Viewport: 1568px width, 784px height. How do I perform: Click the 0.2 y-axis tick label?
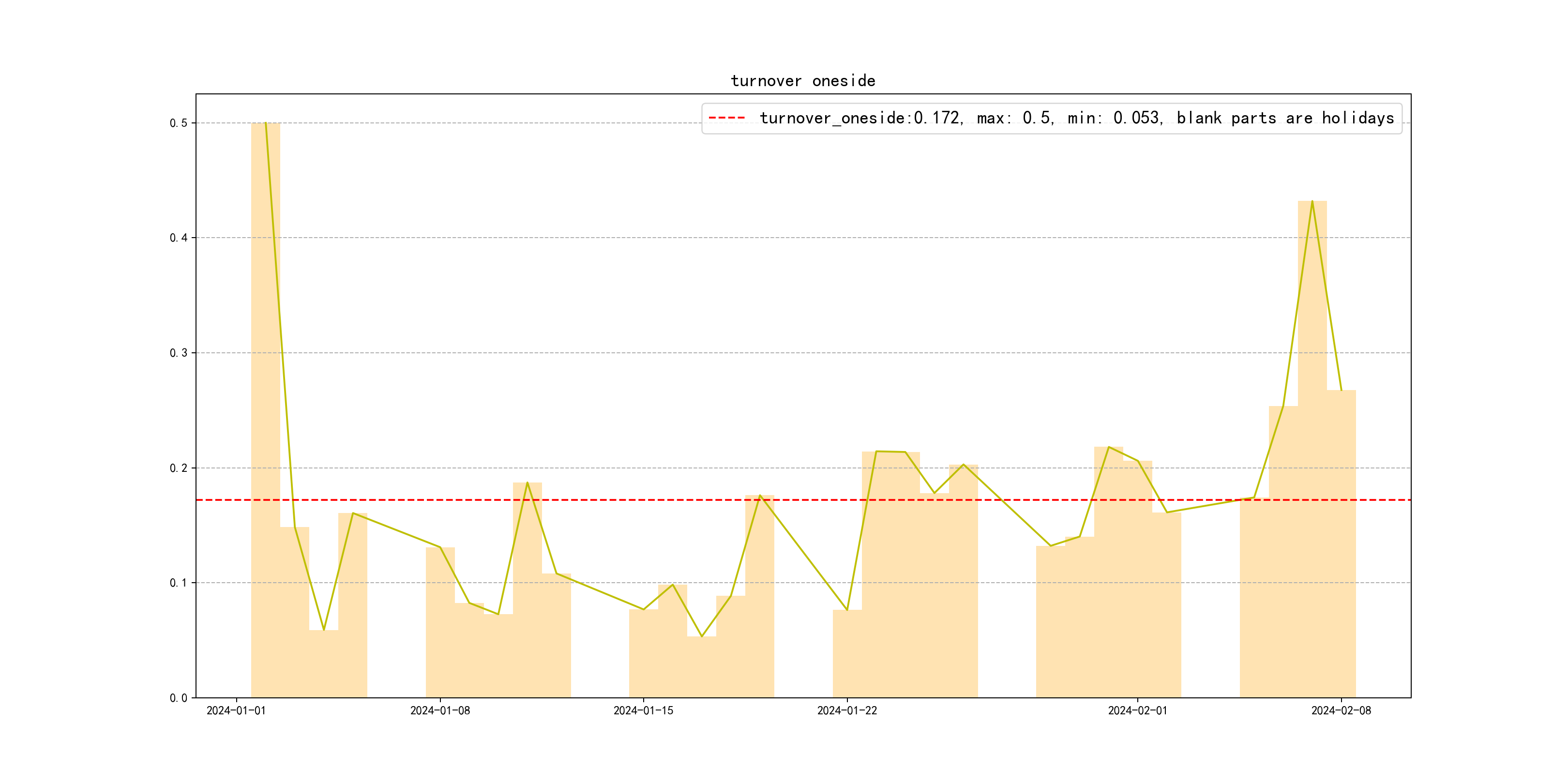179,468
